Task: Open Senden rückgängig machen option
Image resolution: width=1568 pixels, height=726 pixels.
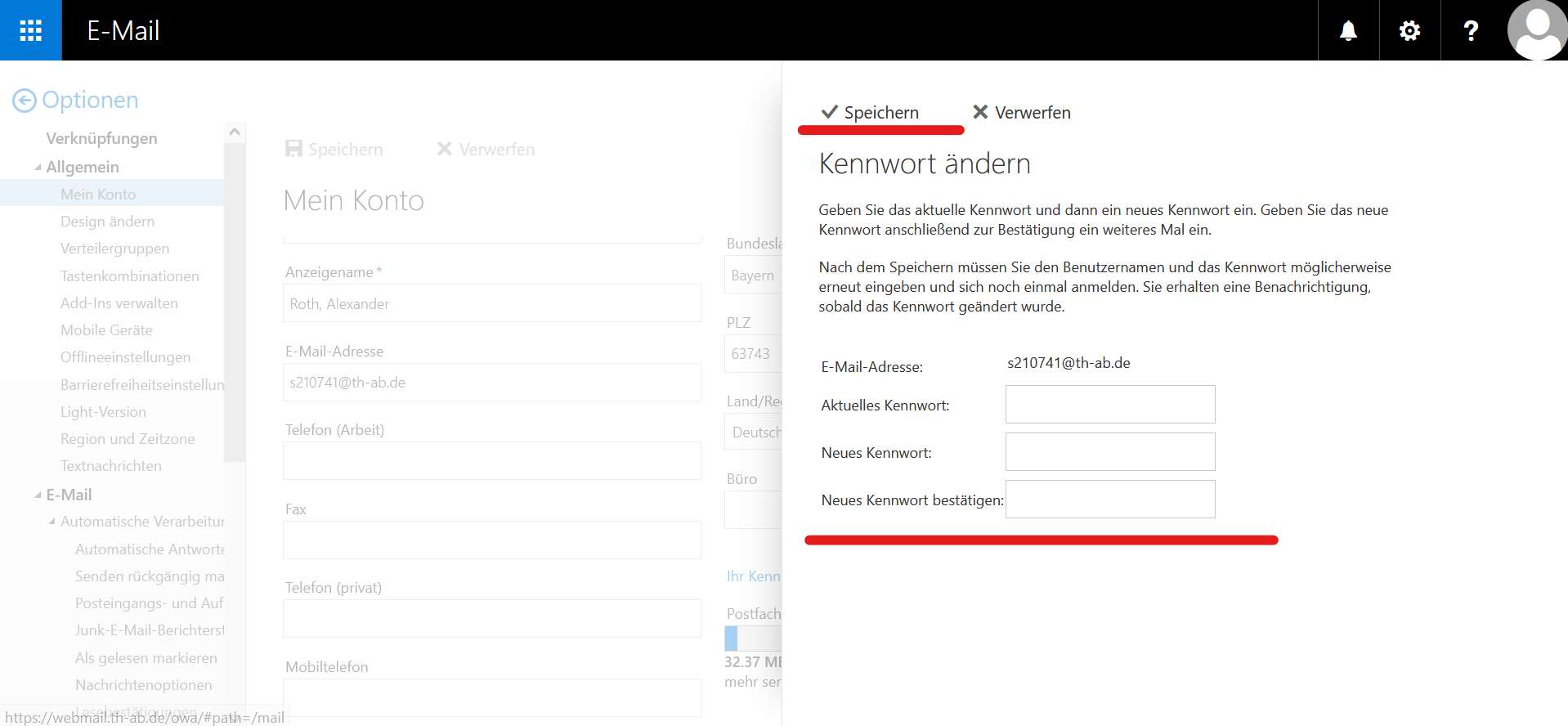Action: pyautogui.click(x=150, y=576)
